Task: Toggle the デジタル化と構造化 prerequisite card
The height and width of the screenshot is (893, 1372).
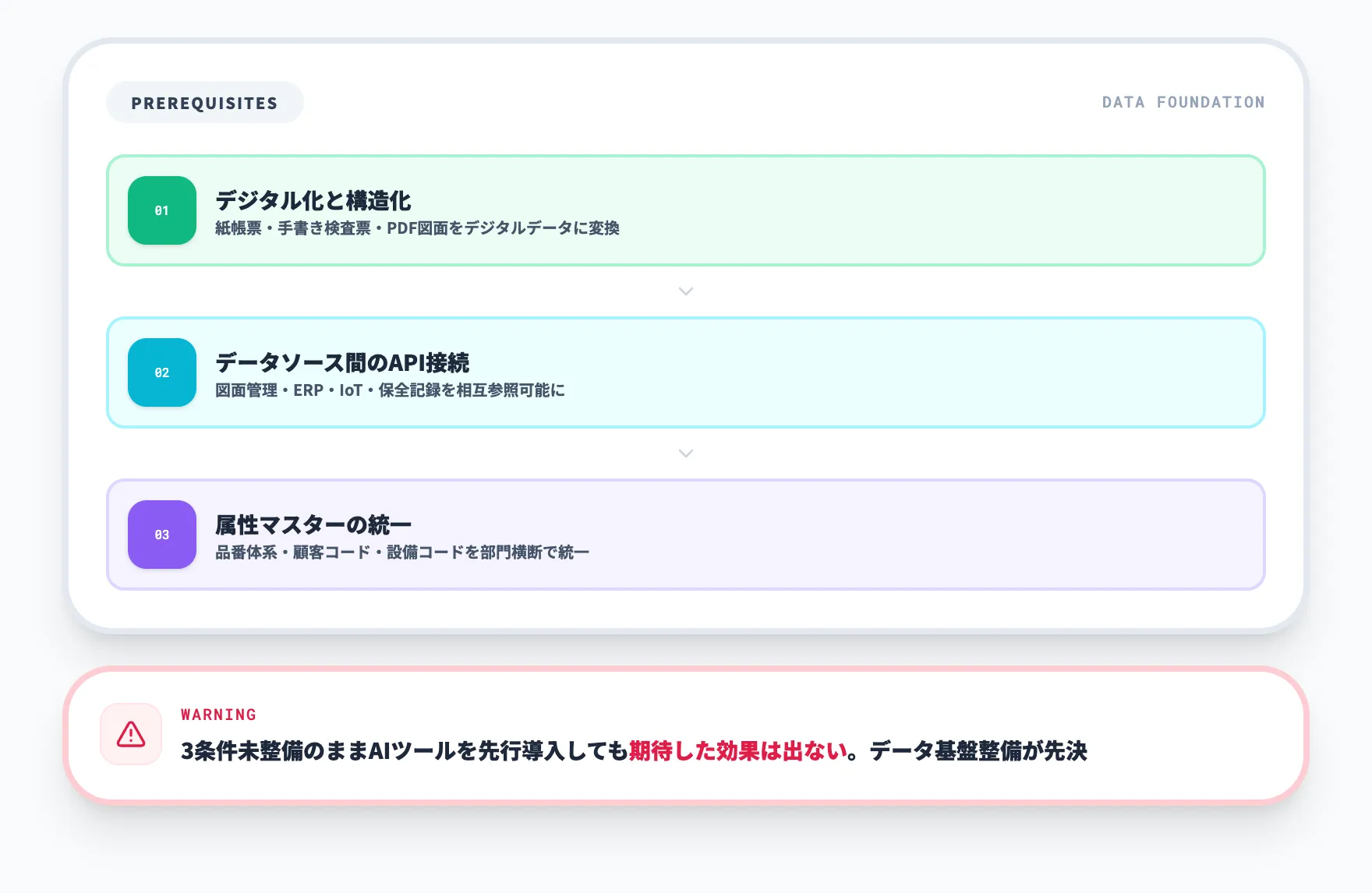Action: [x=686, y=210]
